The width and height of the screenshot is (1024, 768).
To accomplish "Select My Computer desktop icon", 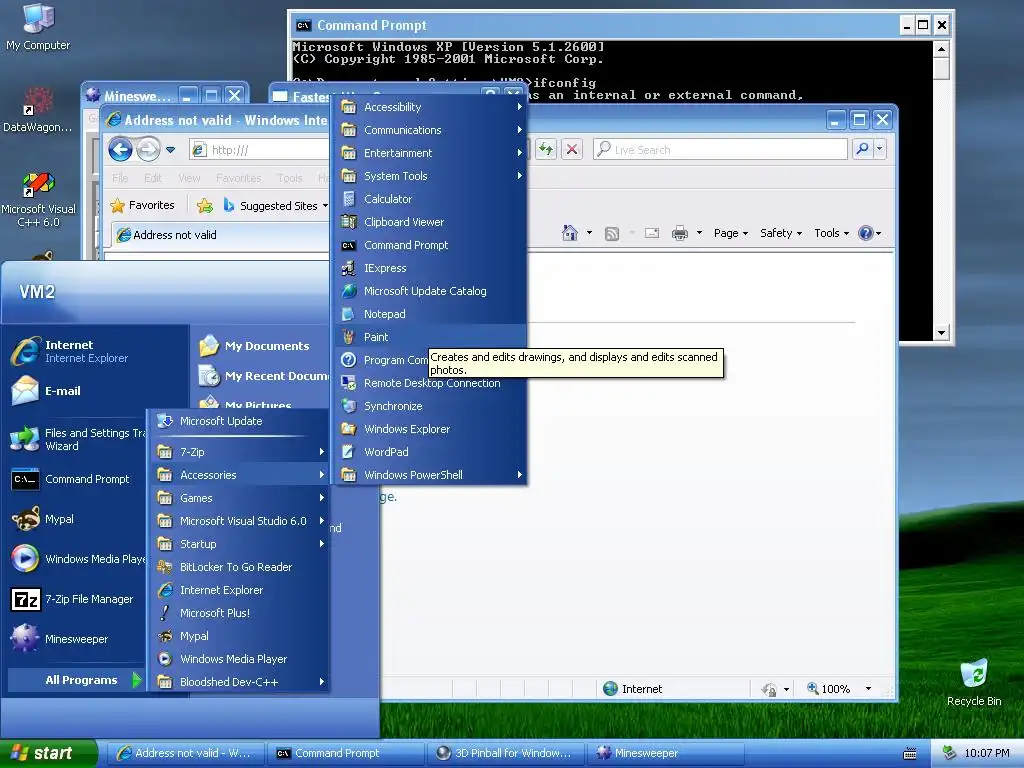I will click(38, 27).
